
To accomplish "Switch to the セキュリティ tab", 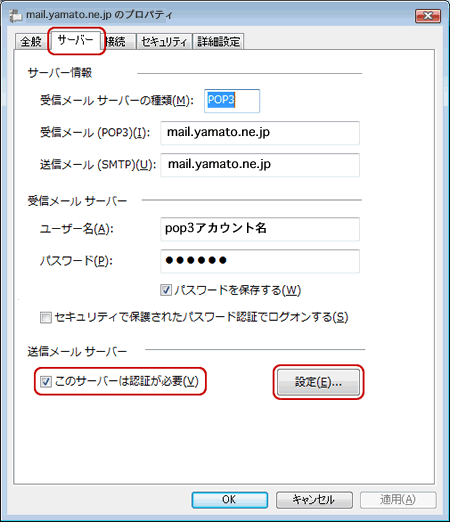I will [164, 42].
